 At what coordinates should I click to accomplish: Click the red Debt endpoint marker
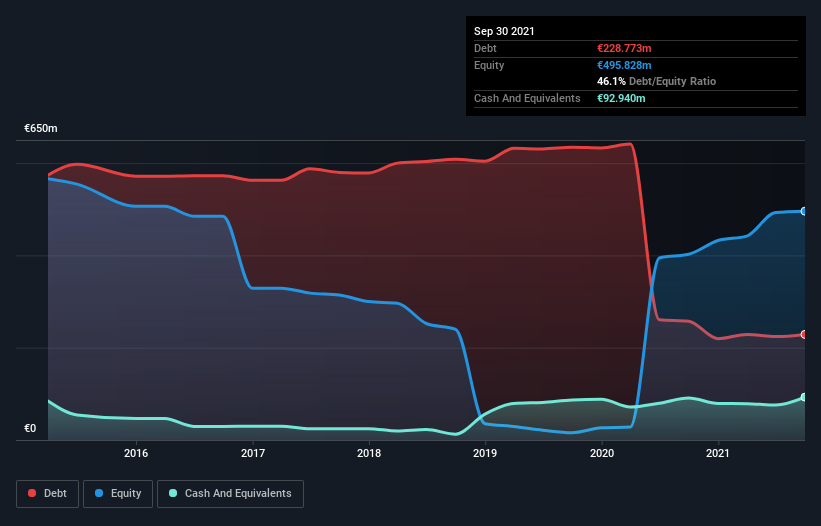click(804, 334)
